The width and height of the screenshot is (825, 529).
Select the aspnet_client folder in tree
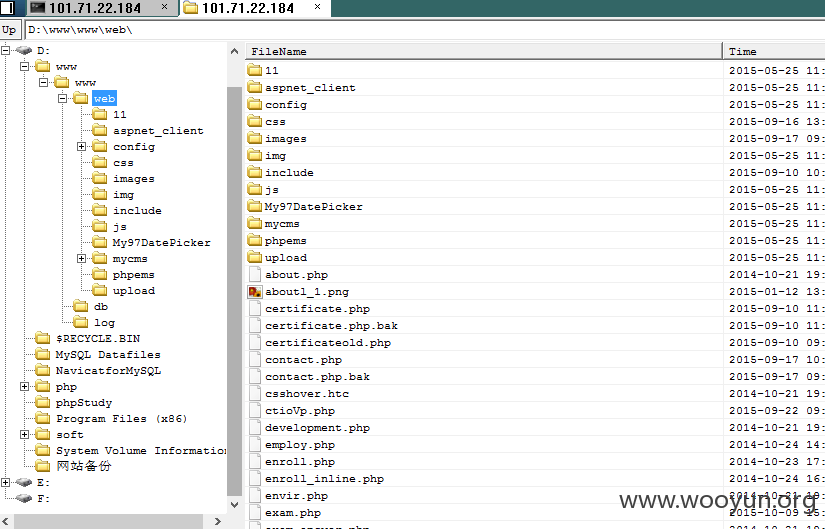(x=158, y=131)
